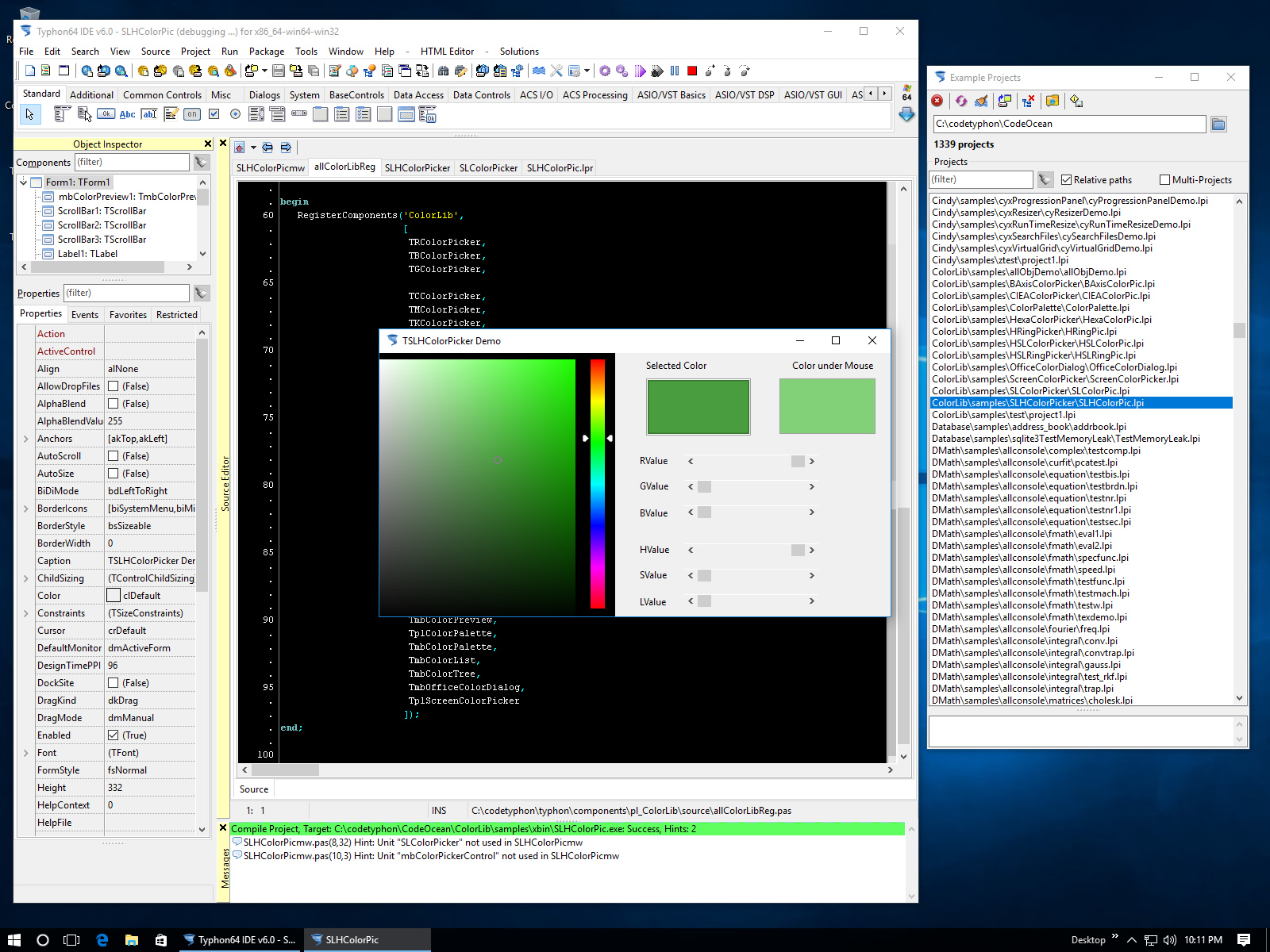Click the Typhon64 IDE taskbar button
The image size is (1270, 952).
pos(241,940)
